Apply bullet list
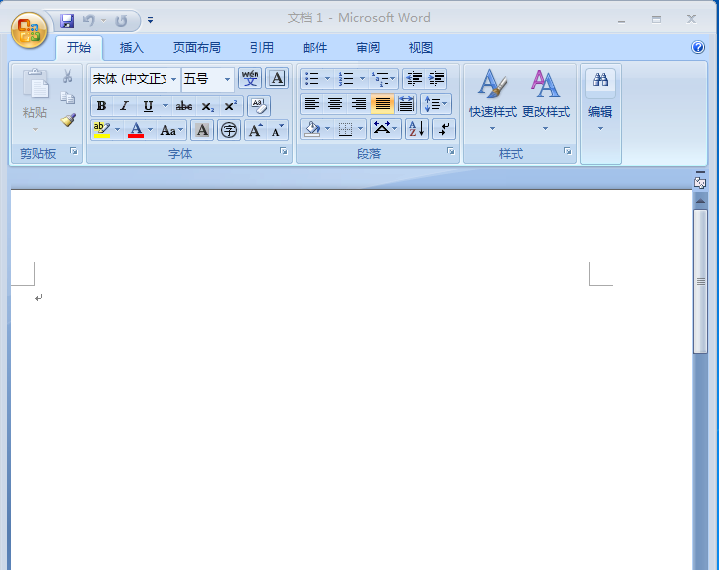Image resolution: width=719 pixels, height=570 pixels. click(312, 79)
